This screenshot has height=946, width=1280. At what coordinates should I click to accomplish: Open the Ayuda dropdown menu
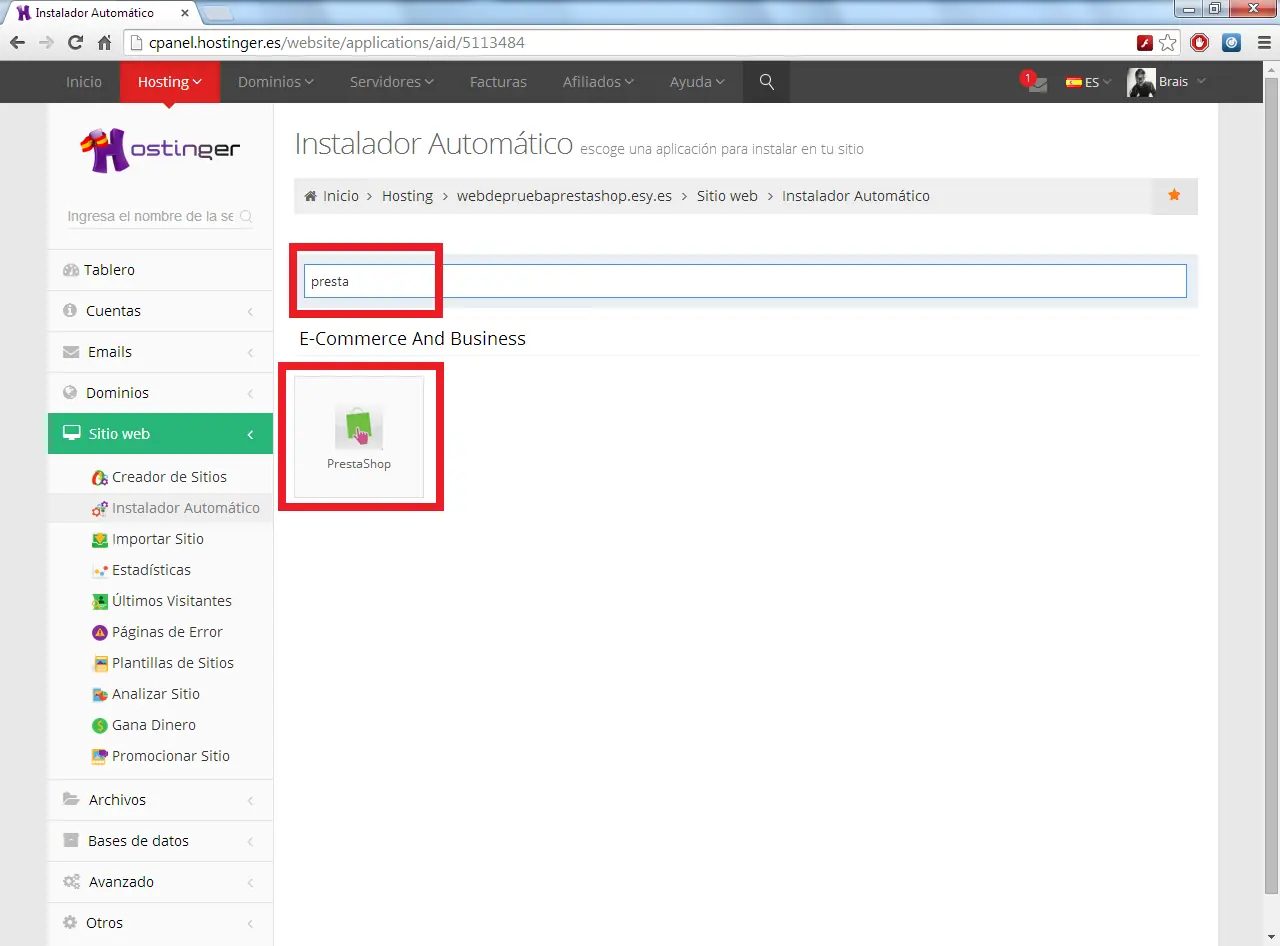point(698,82)
